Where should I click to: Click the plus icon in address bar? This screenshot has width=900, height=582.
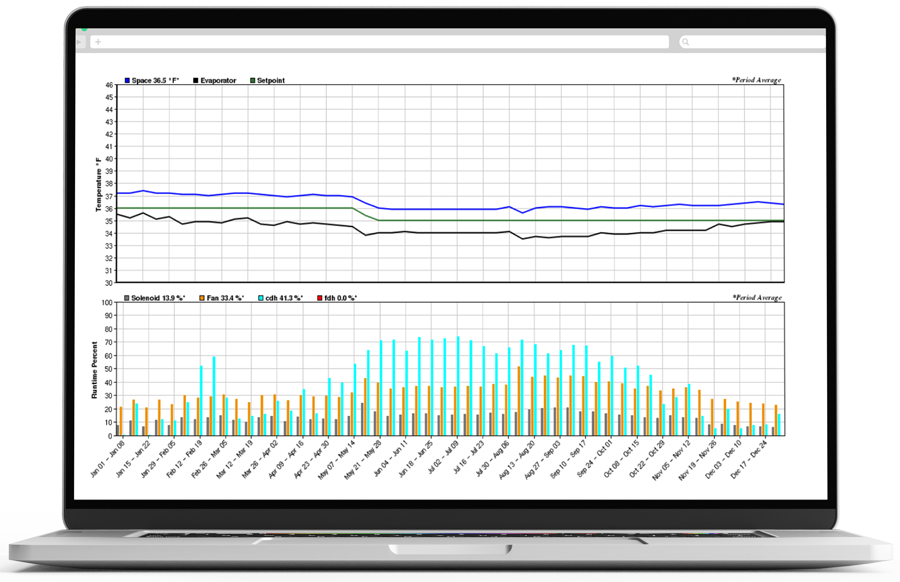point(98,42)
